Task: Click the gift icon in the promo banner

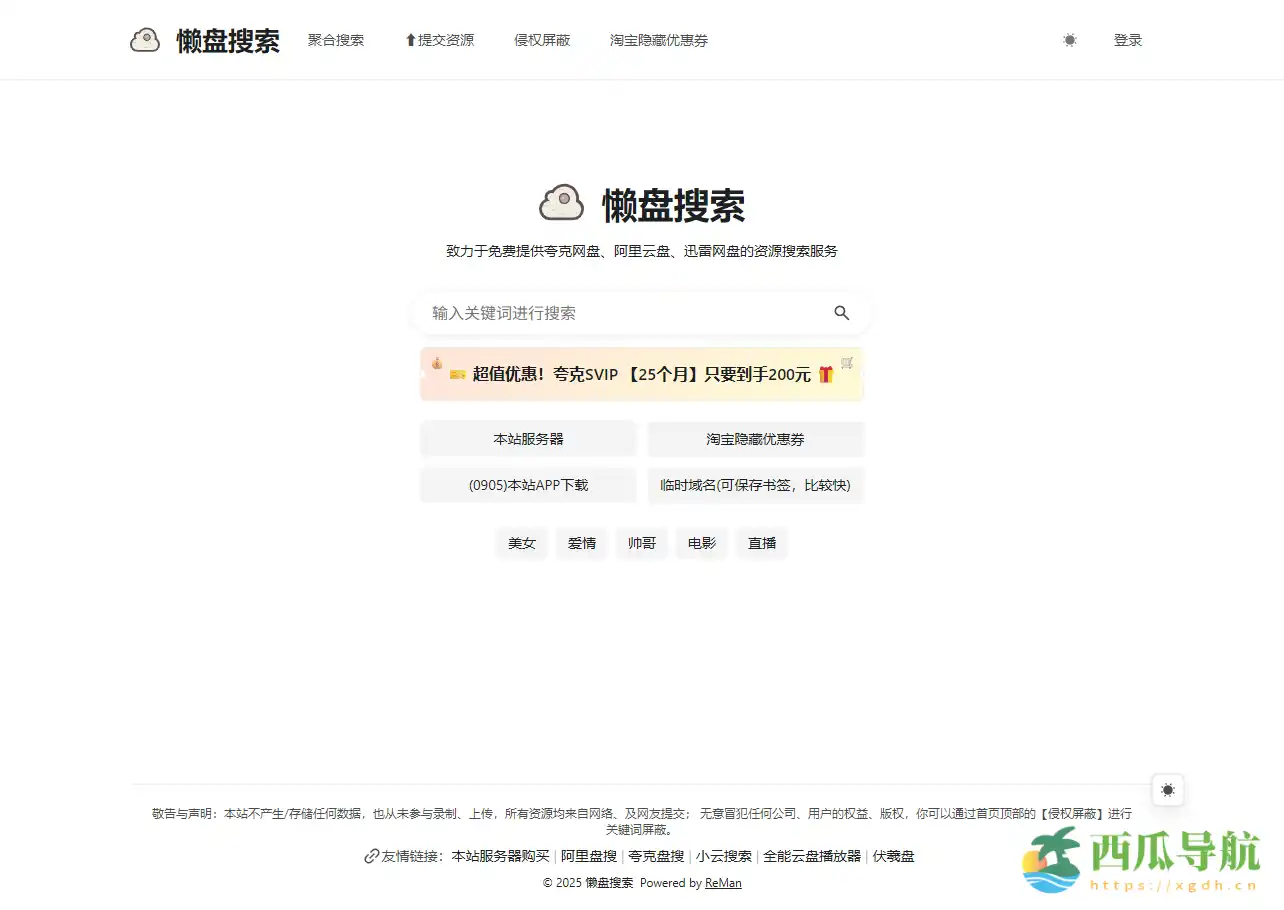Action: pyautogui.click(x=826, y=375)
